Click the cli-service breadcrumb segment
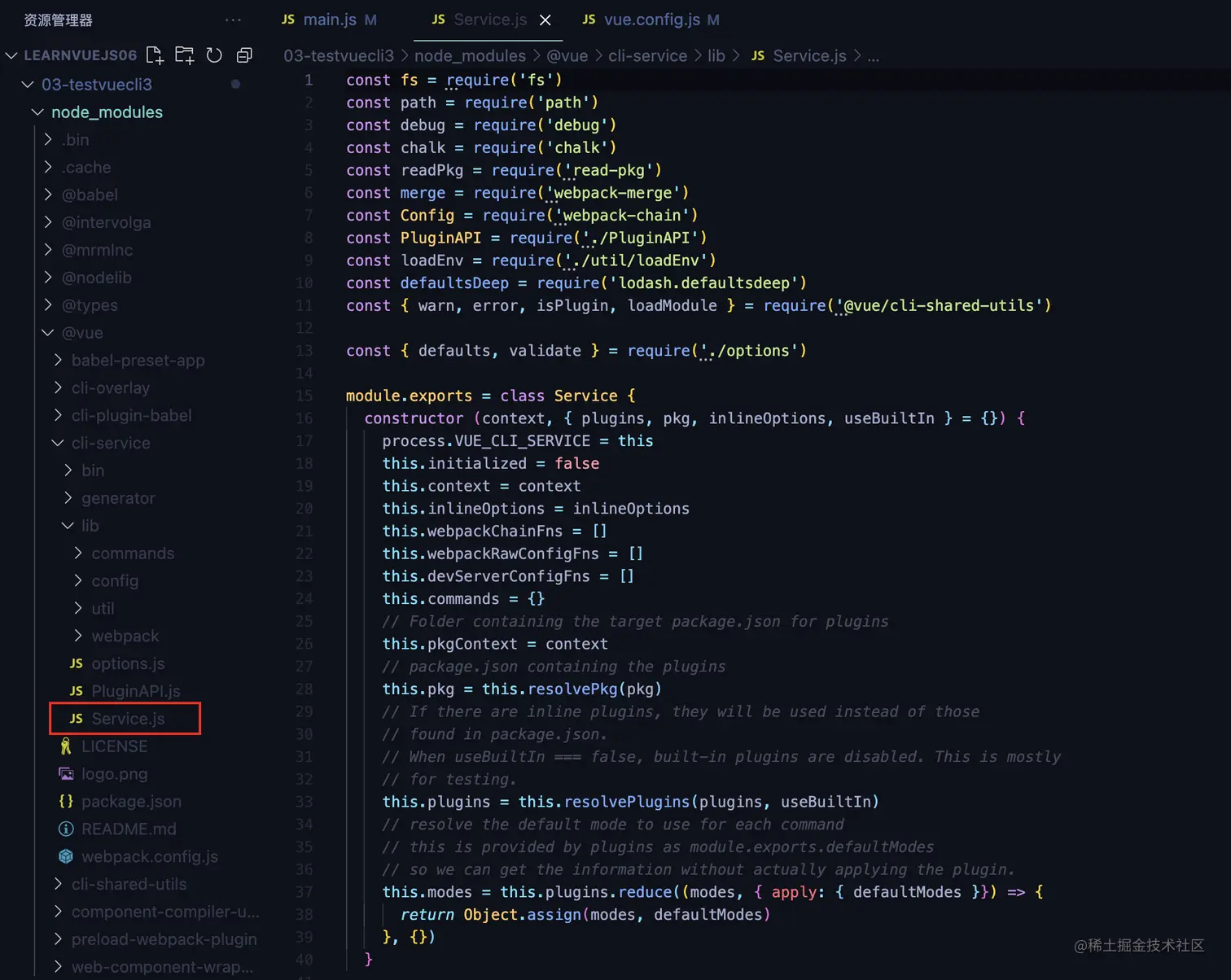 (x=647, y=55)
